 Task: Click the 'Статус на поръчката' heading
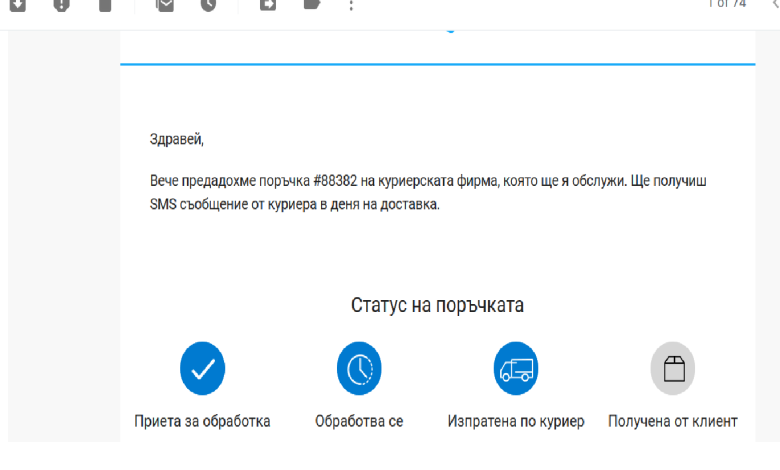tap(437, 305)
